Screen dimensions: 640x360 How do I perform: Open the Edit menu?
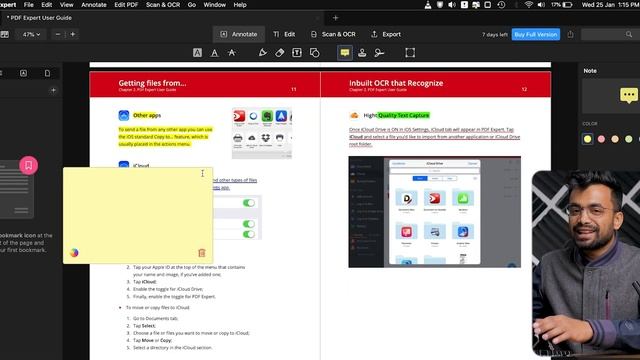[x=47, y=5]
